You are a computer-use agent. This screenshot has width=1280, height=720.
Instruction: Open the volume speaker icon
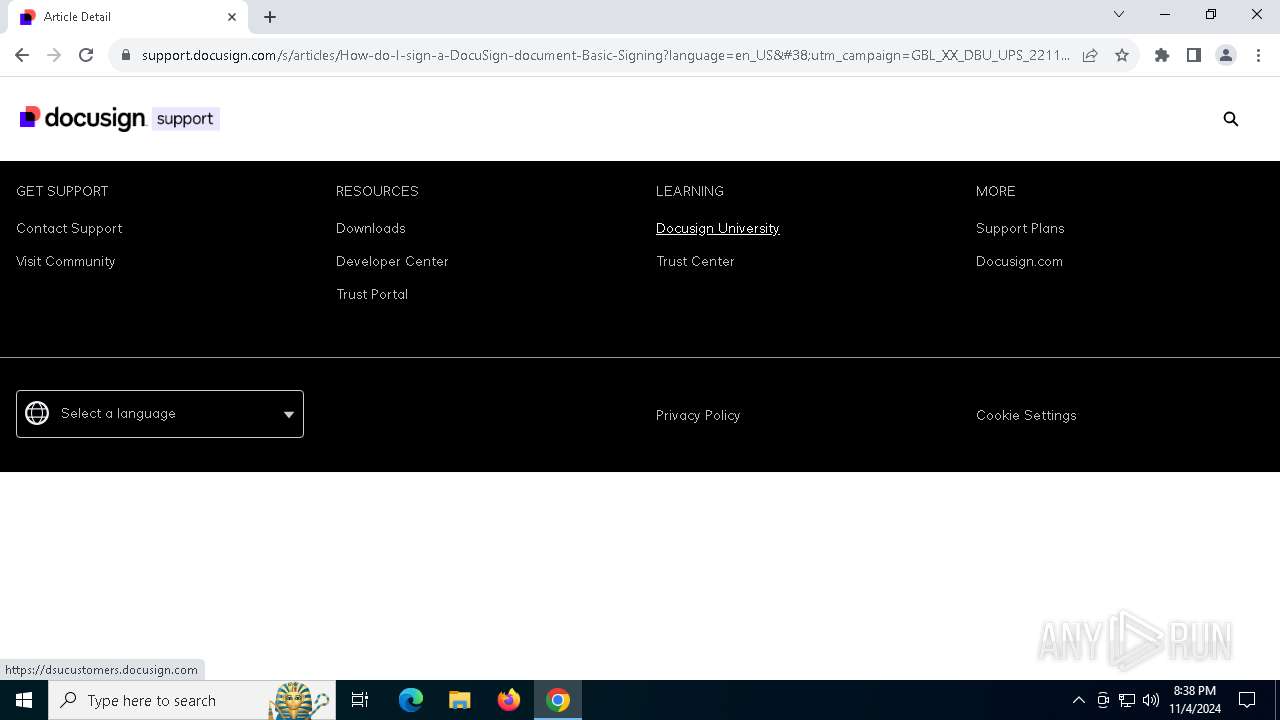point(1150,700)
